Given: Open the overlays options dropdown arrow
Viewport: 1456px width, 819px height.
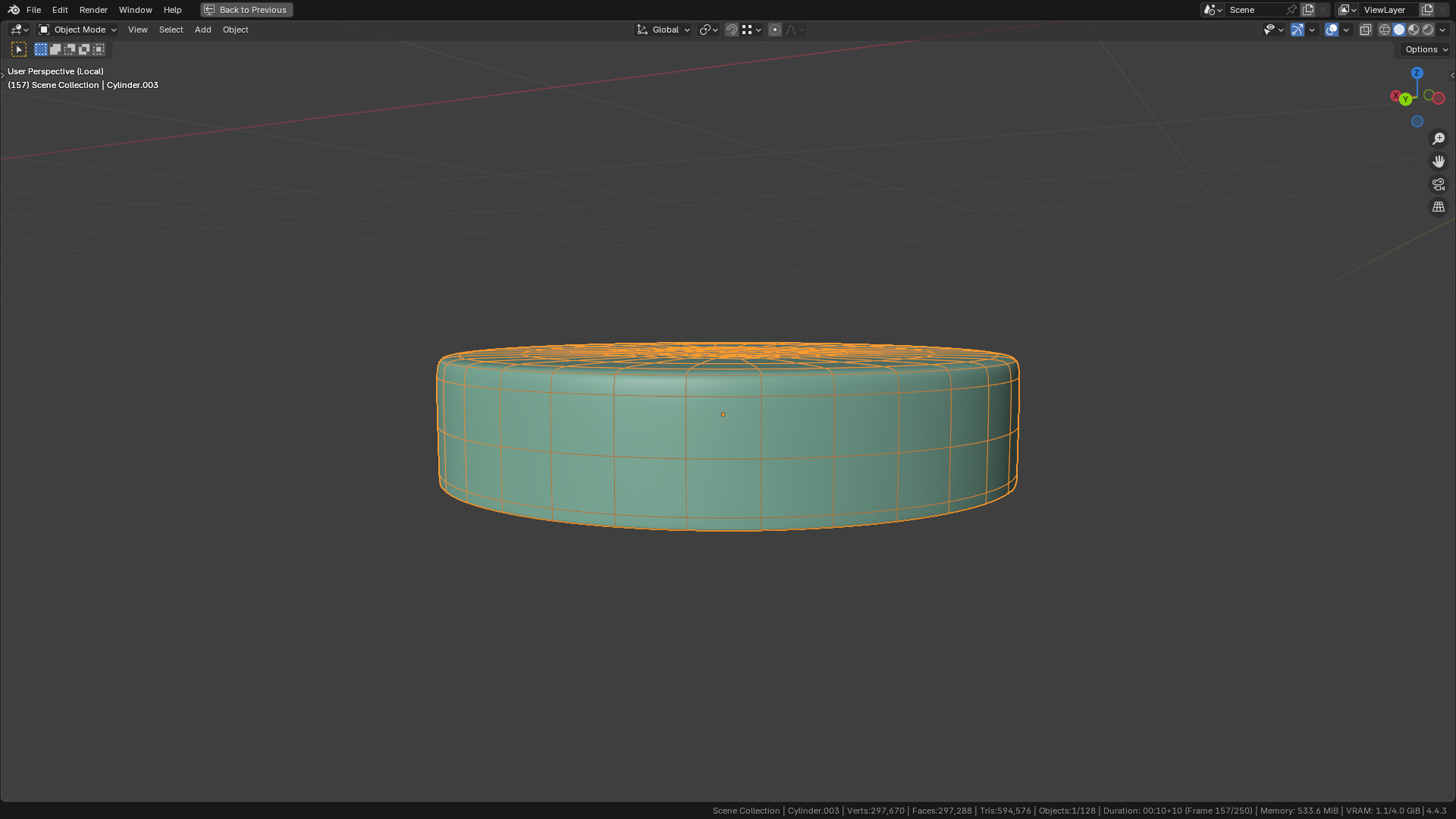Looking at the screenshot, I should pyautogui.click(x=1346, y=30).
